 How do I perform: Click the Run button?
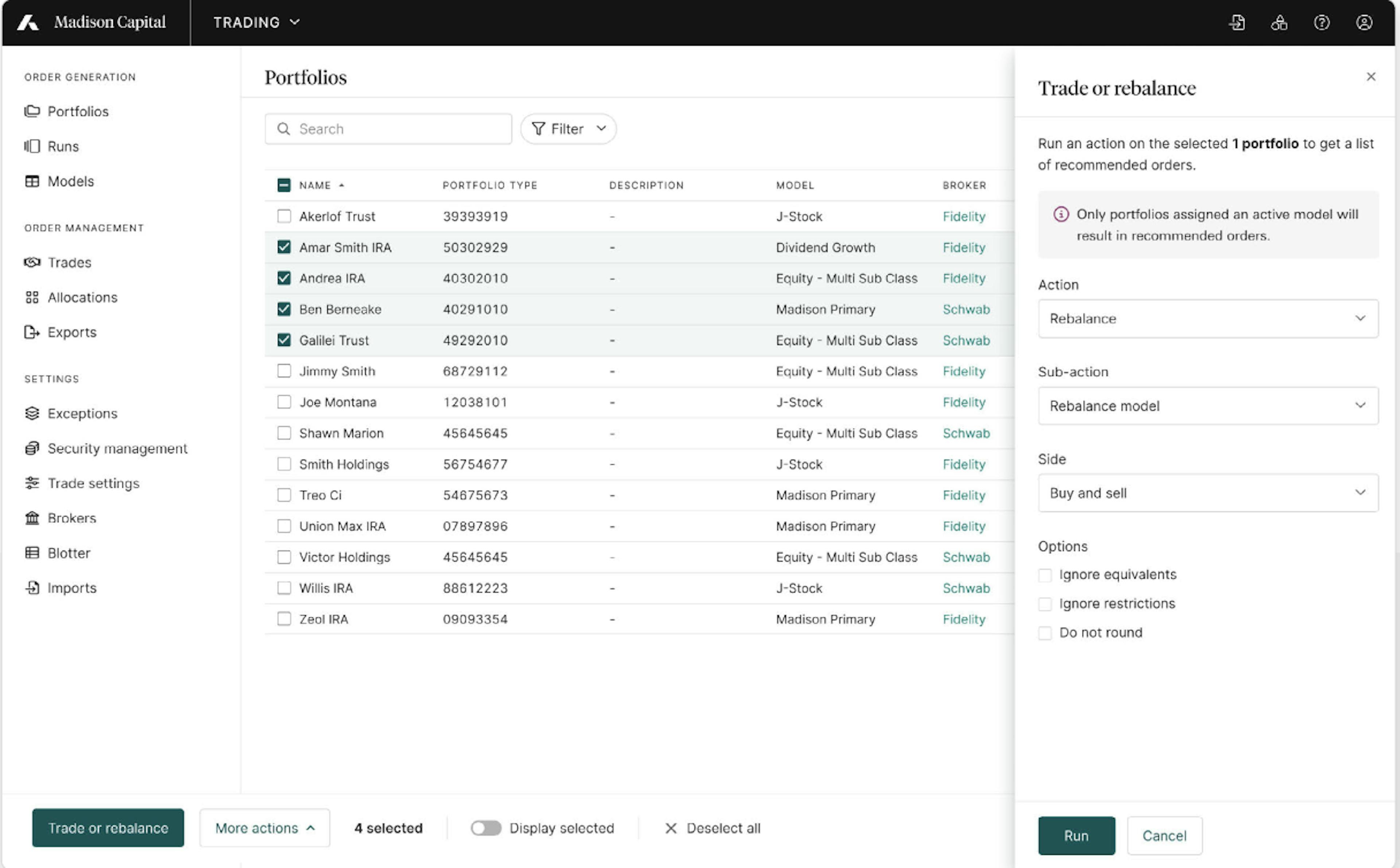[1076, 835]
